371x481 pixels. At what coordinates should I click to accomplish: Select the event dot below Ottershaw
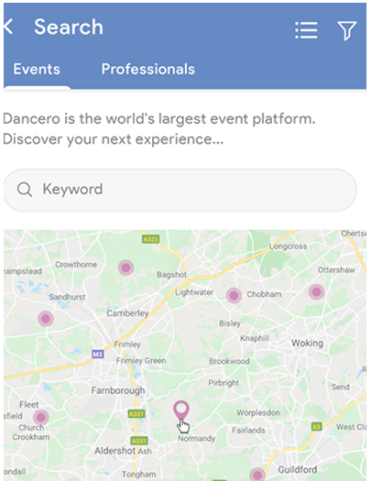[316, 292]
